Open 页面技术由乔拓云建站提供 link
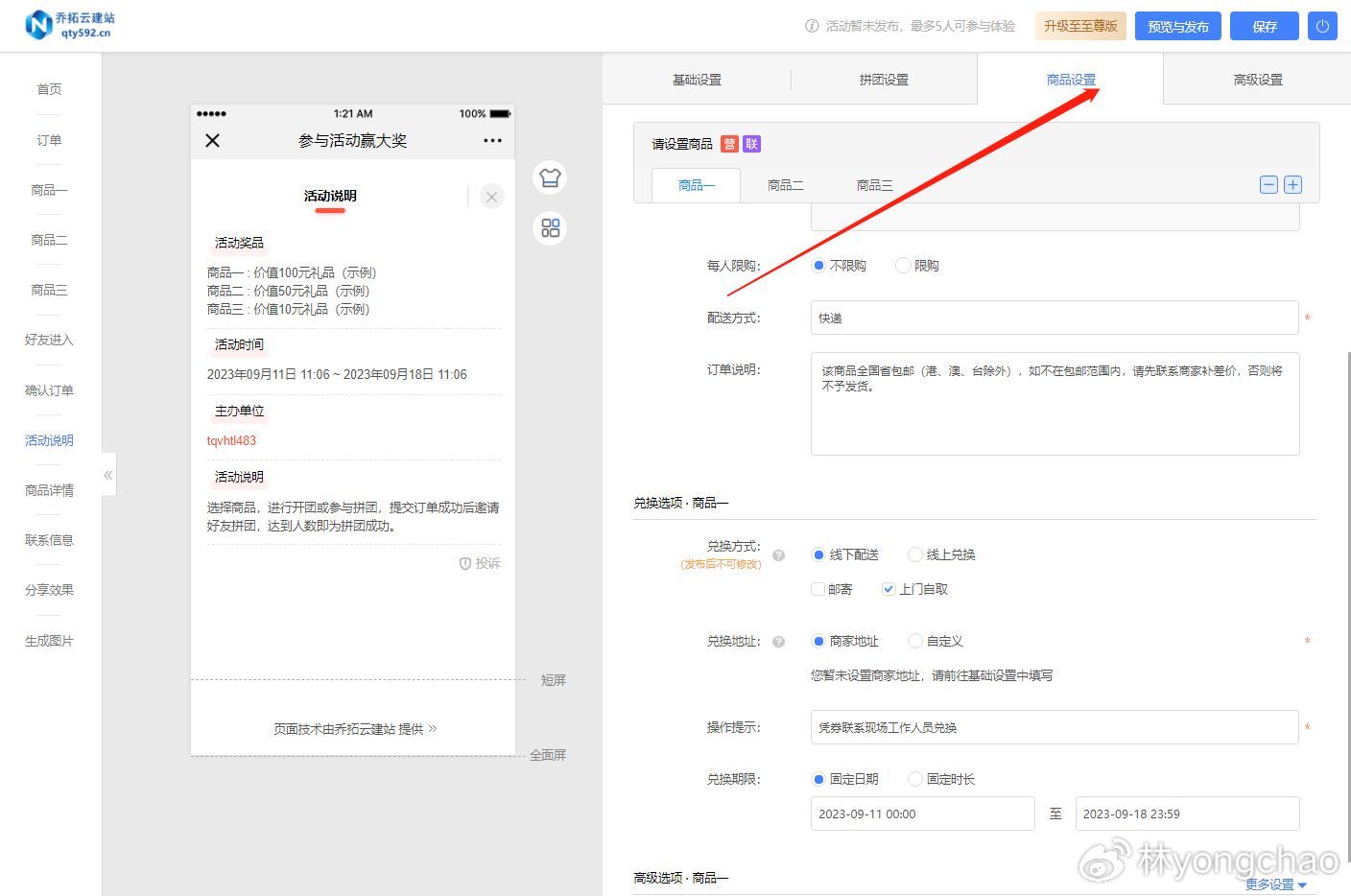This screenshot has width=1351, height=896. click(355, 729)
